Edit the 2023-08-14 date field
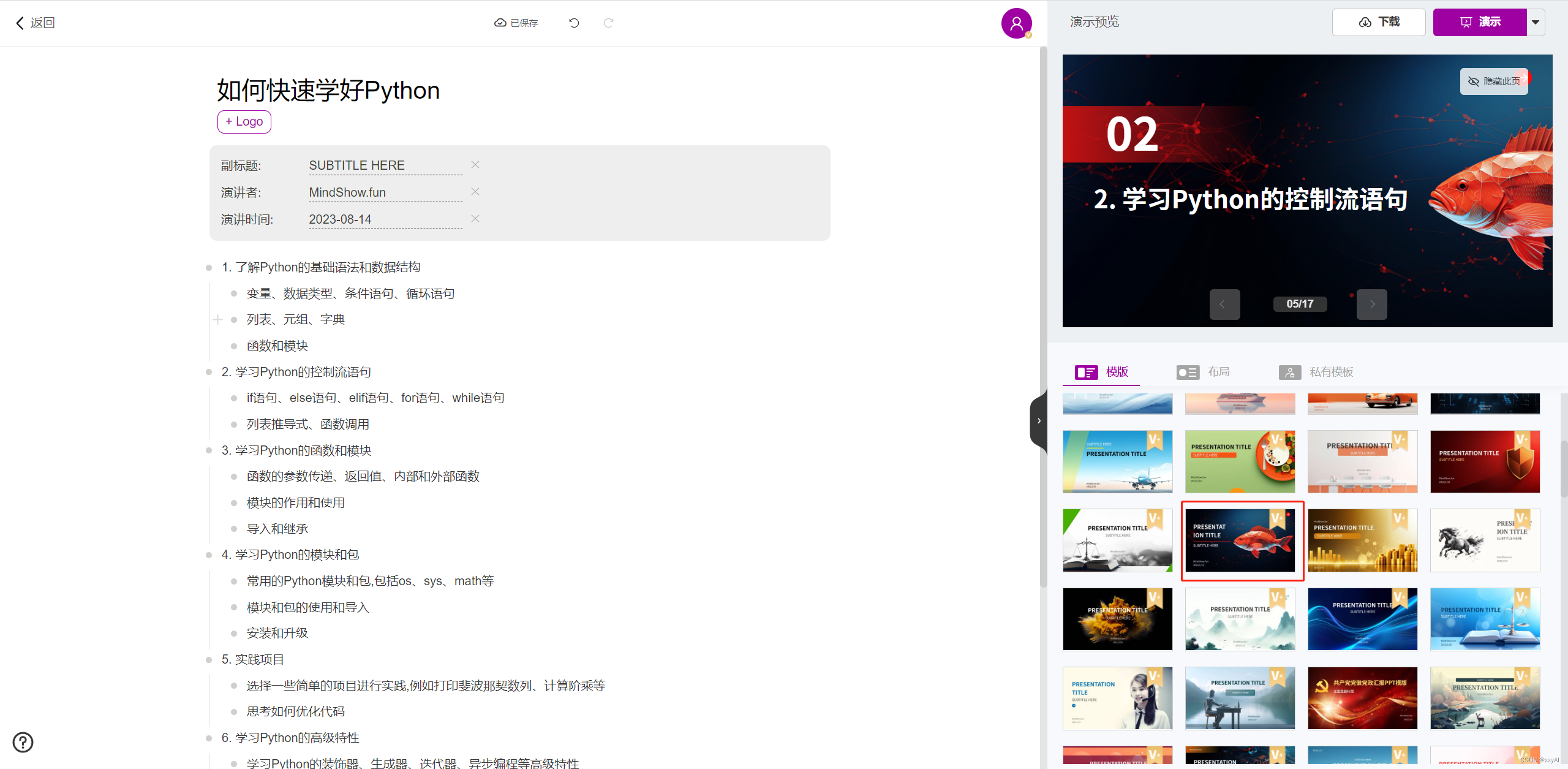 [x=385, y=219]
